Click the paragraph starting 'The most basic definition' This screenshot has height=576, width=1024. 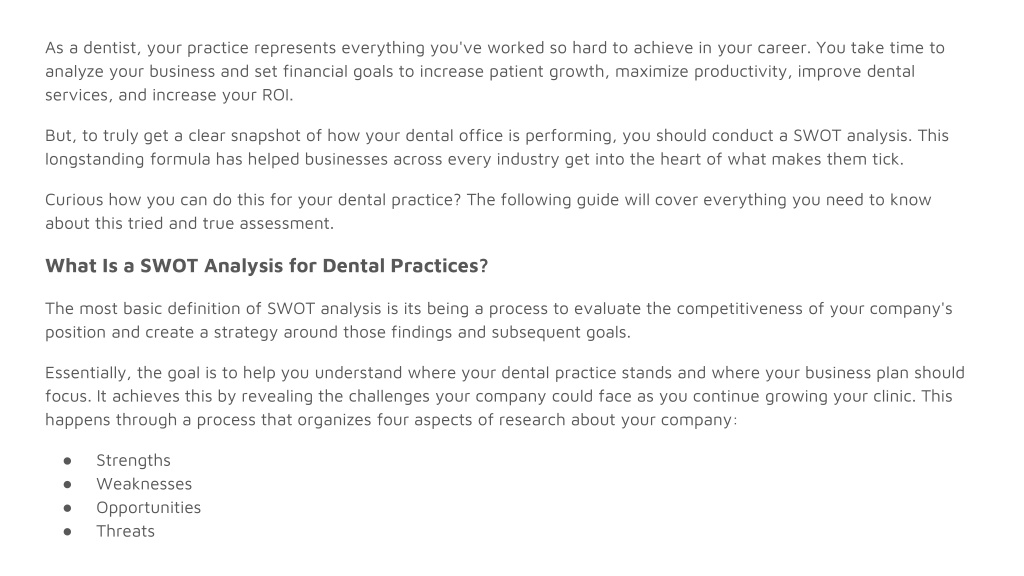click(499, 320)
